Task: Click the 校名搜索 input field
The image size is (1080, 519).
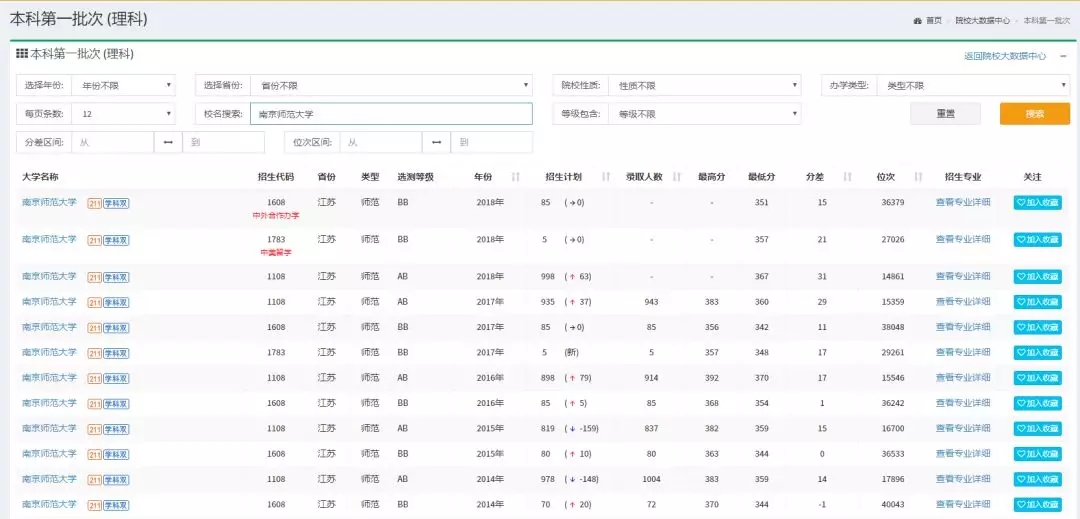Action: click(x=391, y=114)
